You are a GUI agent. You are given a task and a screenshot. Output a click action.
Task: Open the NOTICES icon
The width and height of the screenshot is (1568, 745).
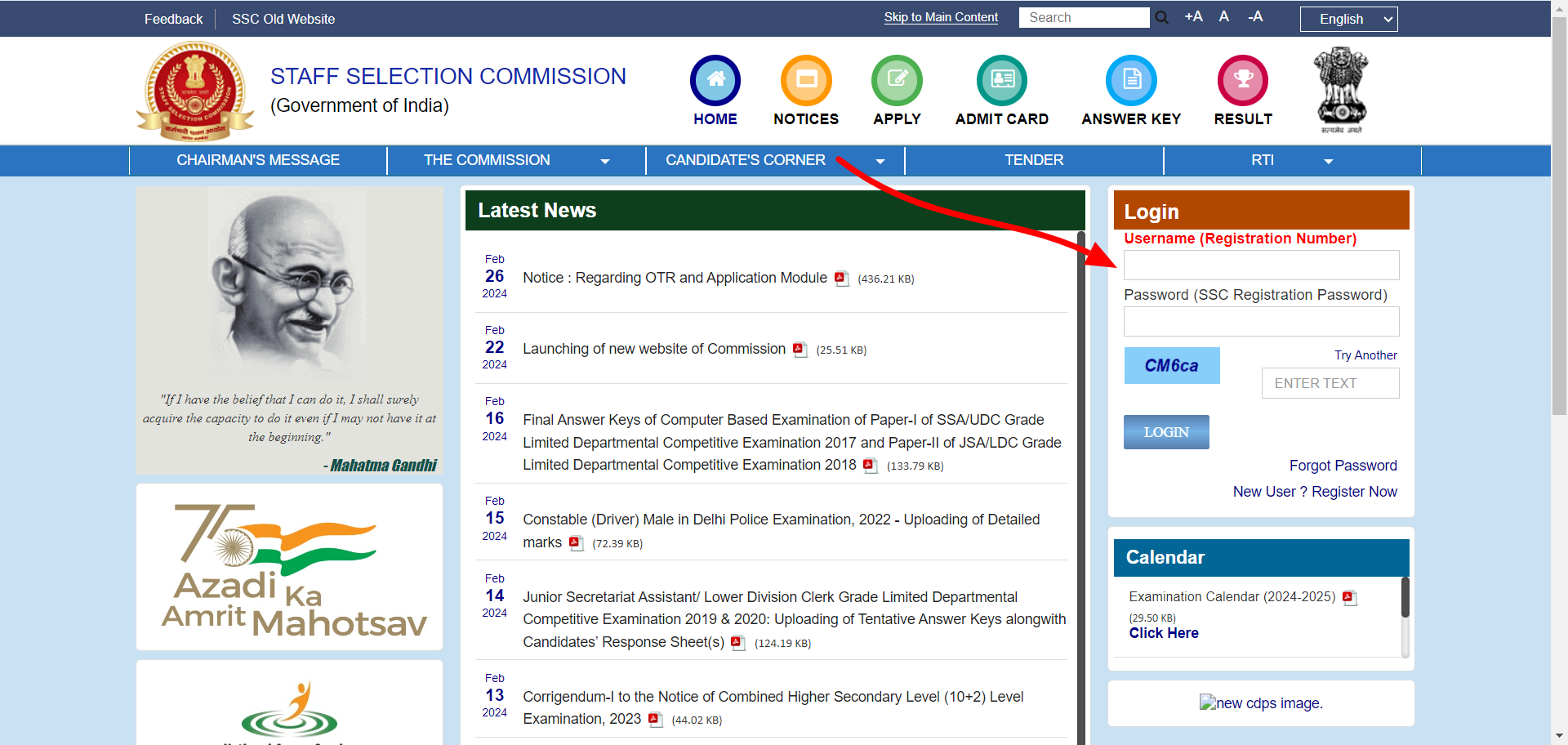click(x=806, y=80)
